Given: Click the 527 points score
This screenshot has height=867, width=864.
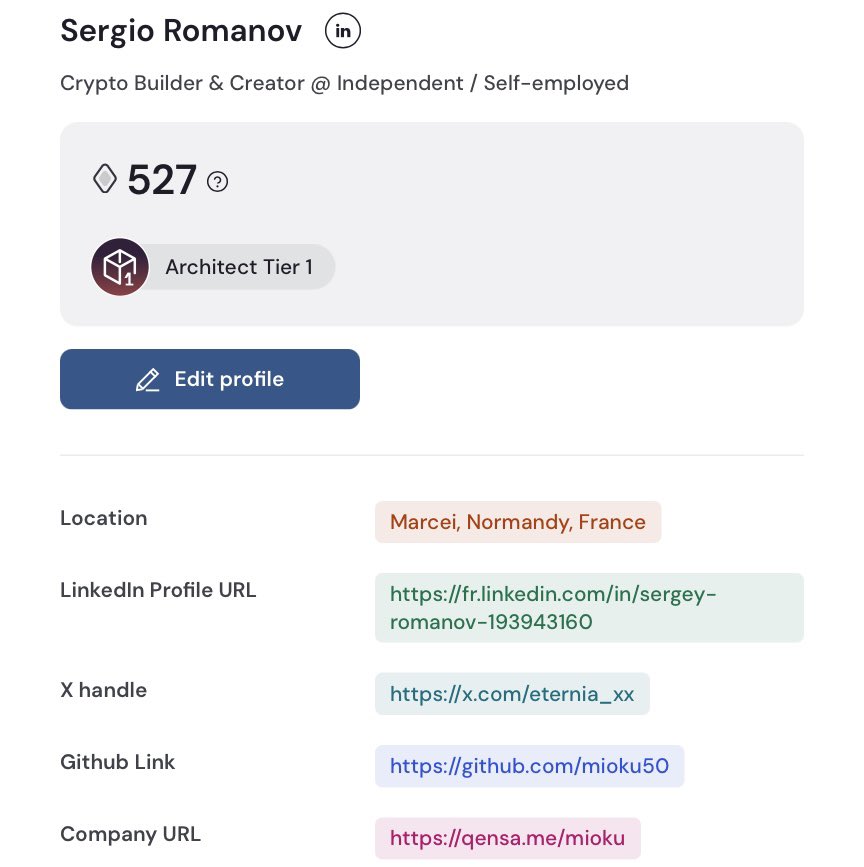Looking at the screenshot, I should (x=162, y=180).
